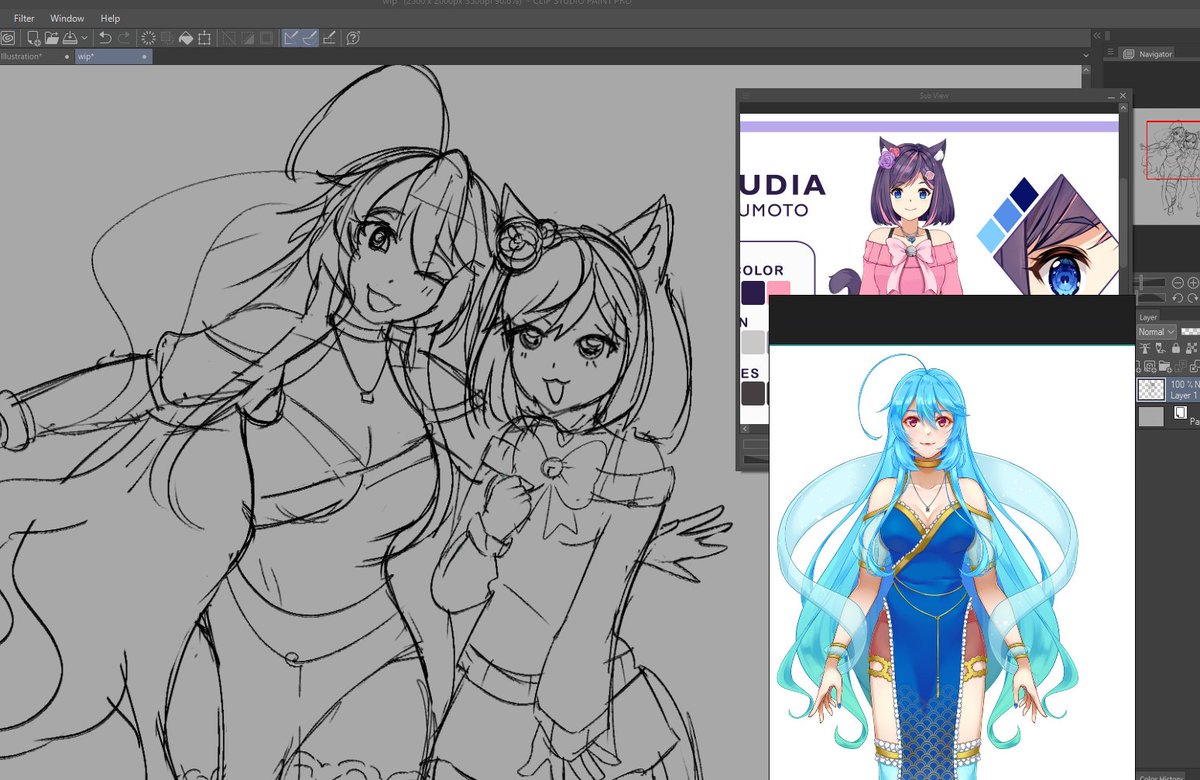1200x780 pixels.
Task: Toggle Set as Reference Layer lighthouse icon
Action: 1145,348
